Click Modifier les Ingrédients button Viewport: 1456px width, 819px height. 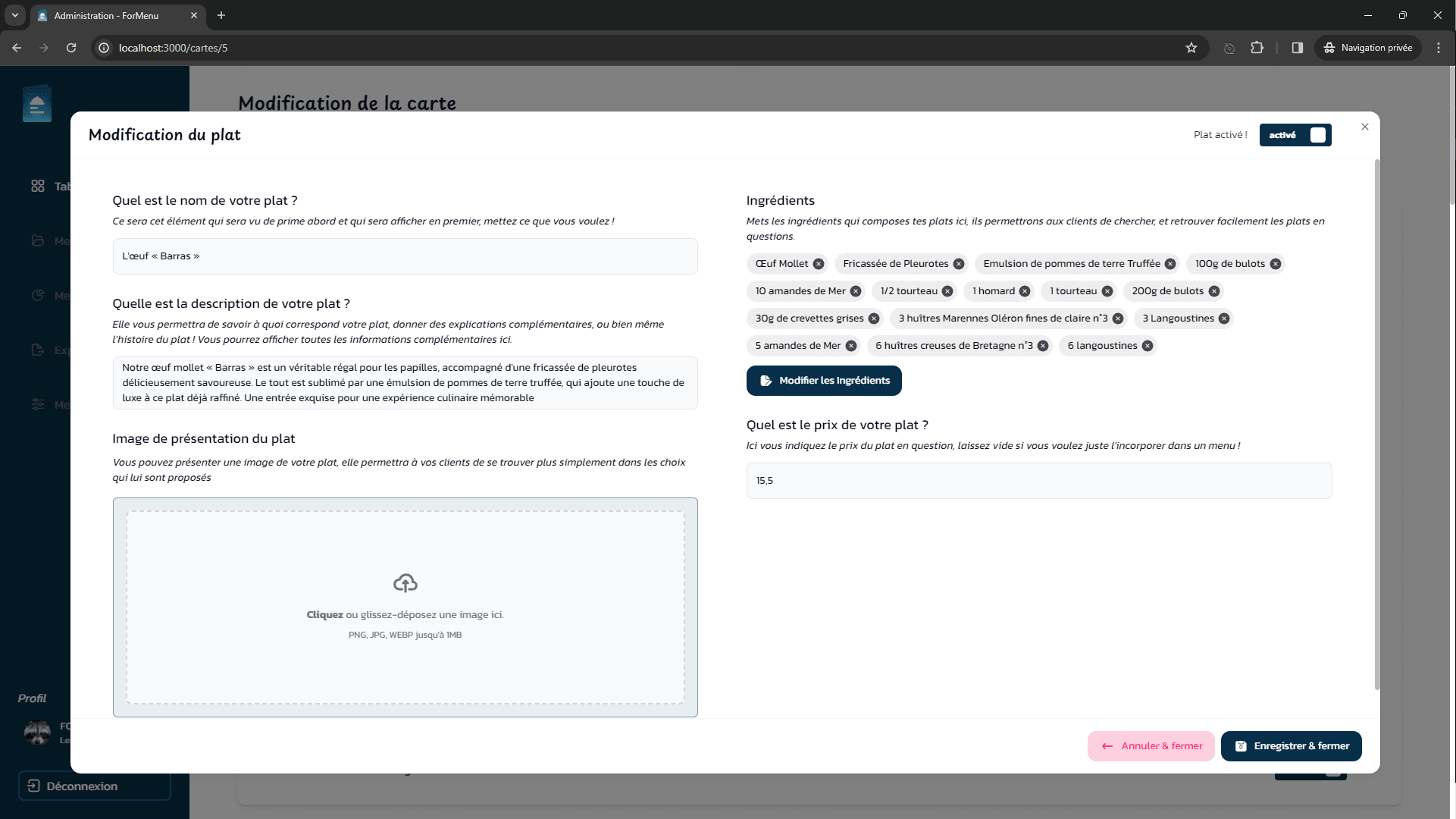point(824,381)
